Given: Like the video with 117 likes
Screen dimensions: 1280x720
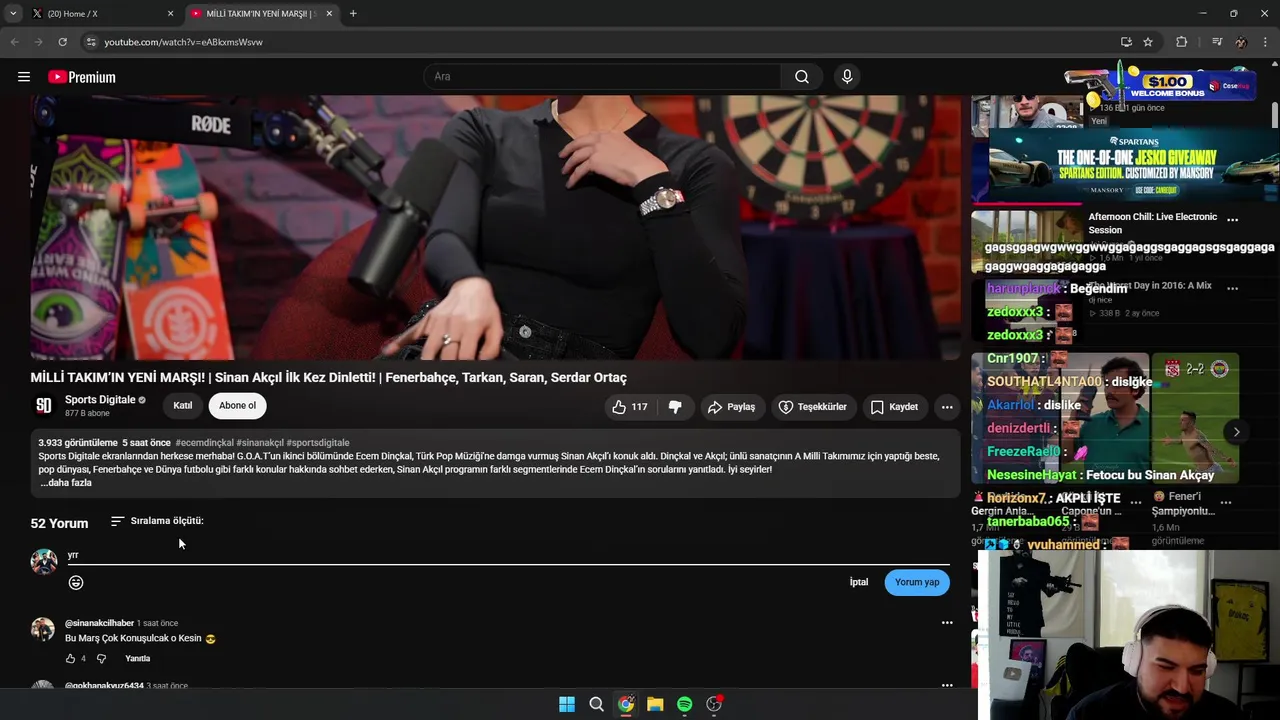Looking at the screenshot, I should (x=630, y=407).
